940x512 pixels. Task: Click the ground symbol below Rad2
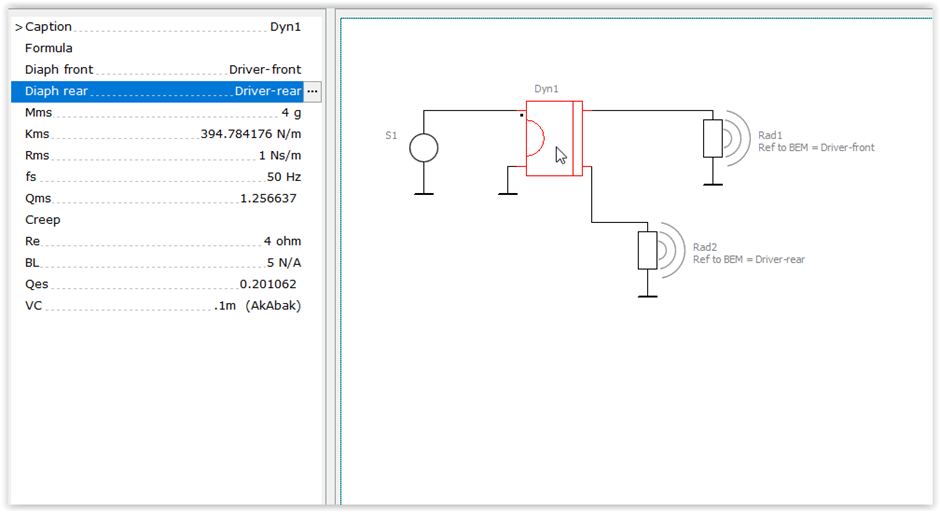point(648,294)
